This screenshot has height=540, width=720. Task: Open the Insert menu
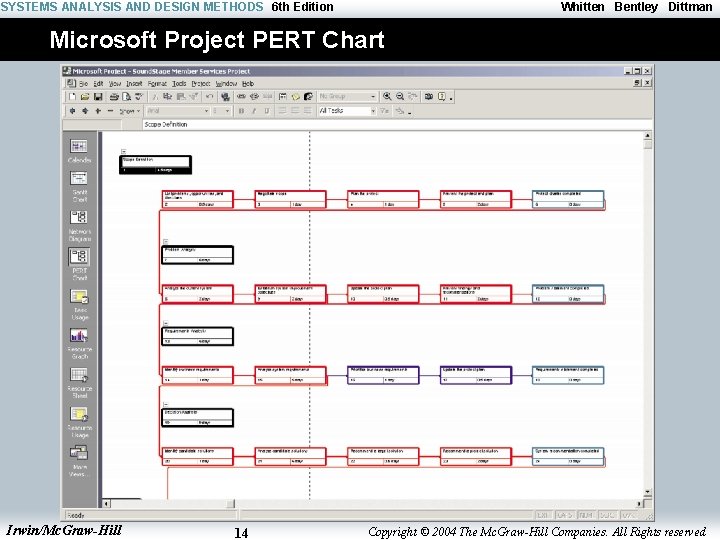[x=134, y=84]
